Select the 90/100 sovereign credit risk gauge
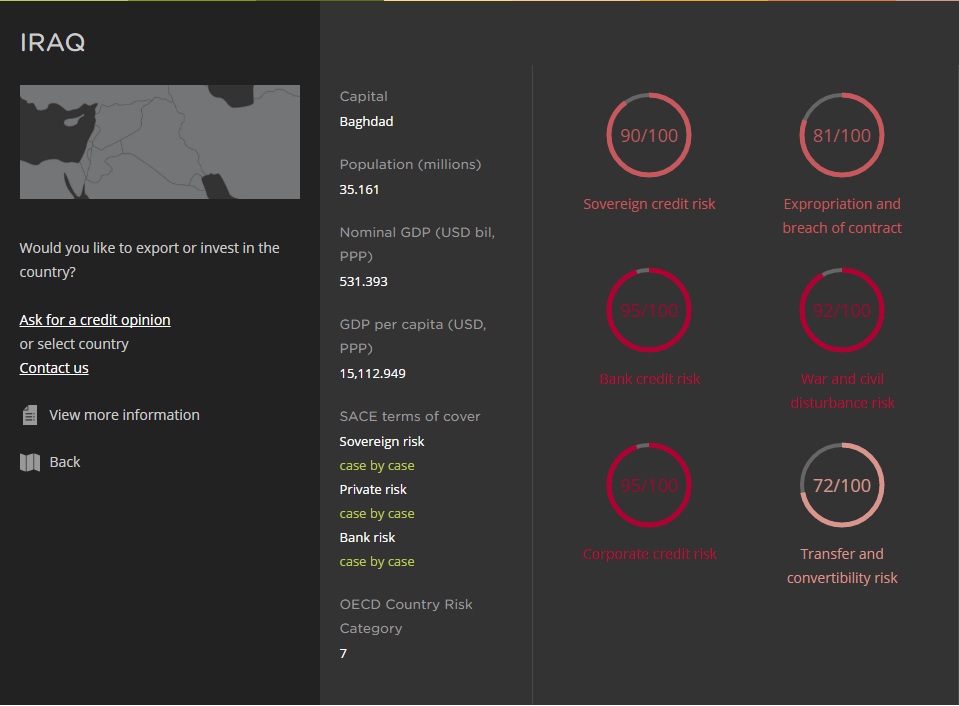The height and width of the screenshot is (706, 959). pyautogui.click(x=649, y=136)
